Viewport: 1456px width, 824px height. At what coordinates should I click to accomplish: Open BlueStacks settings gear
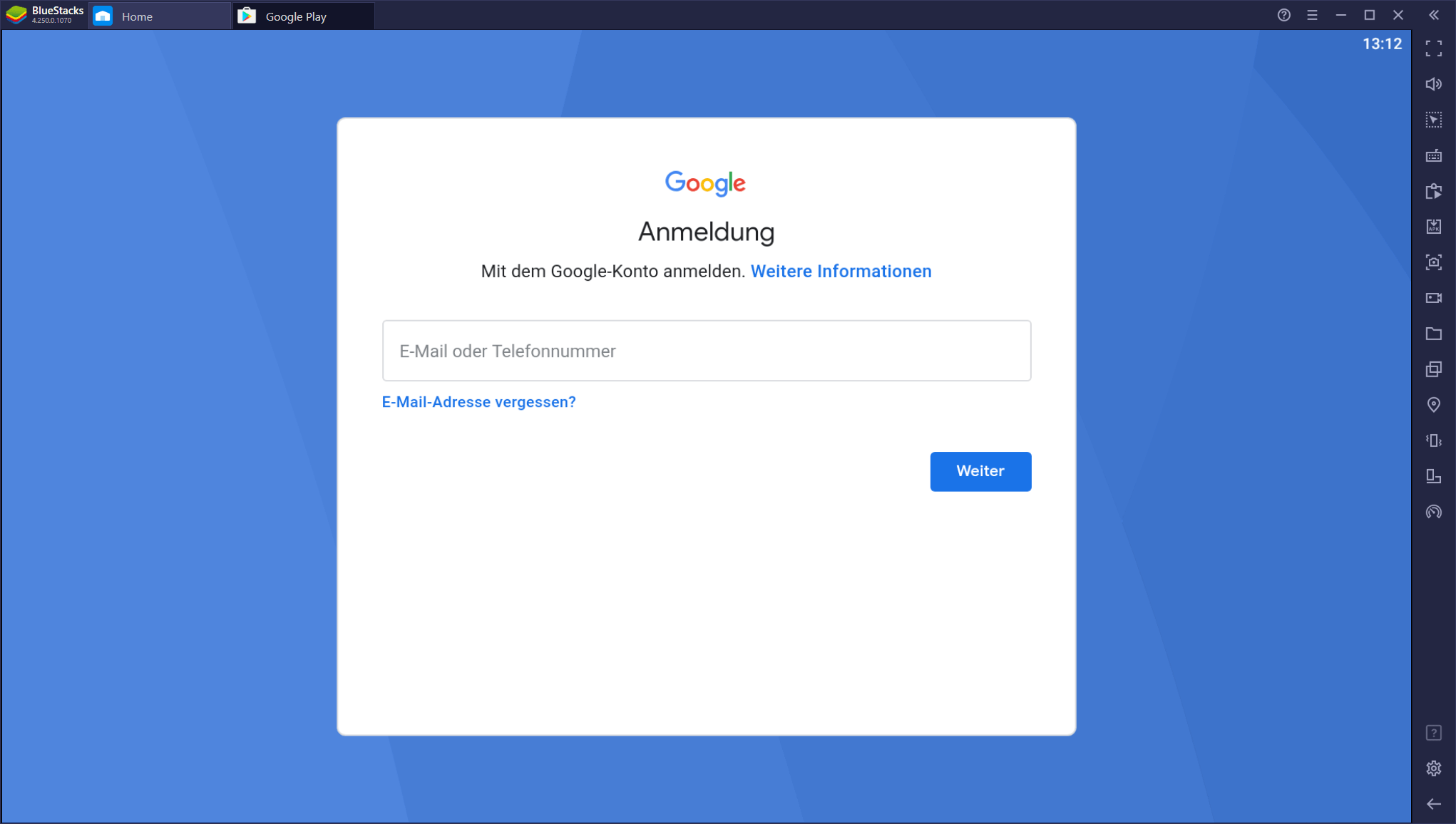(1433, 768)
